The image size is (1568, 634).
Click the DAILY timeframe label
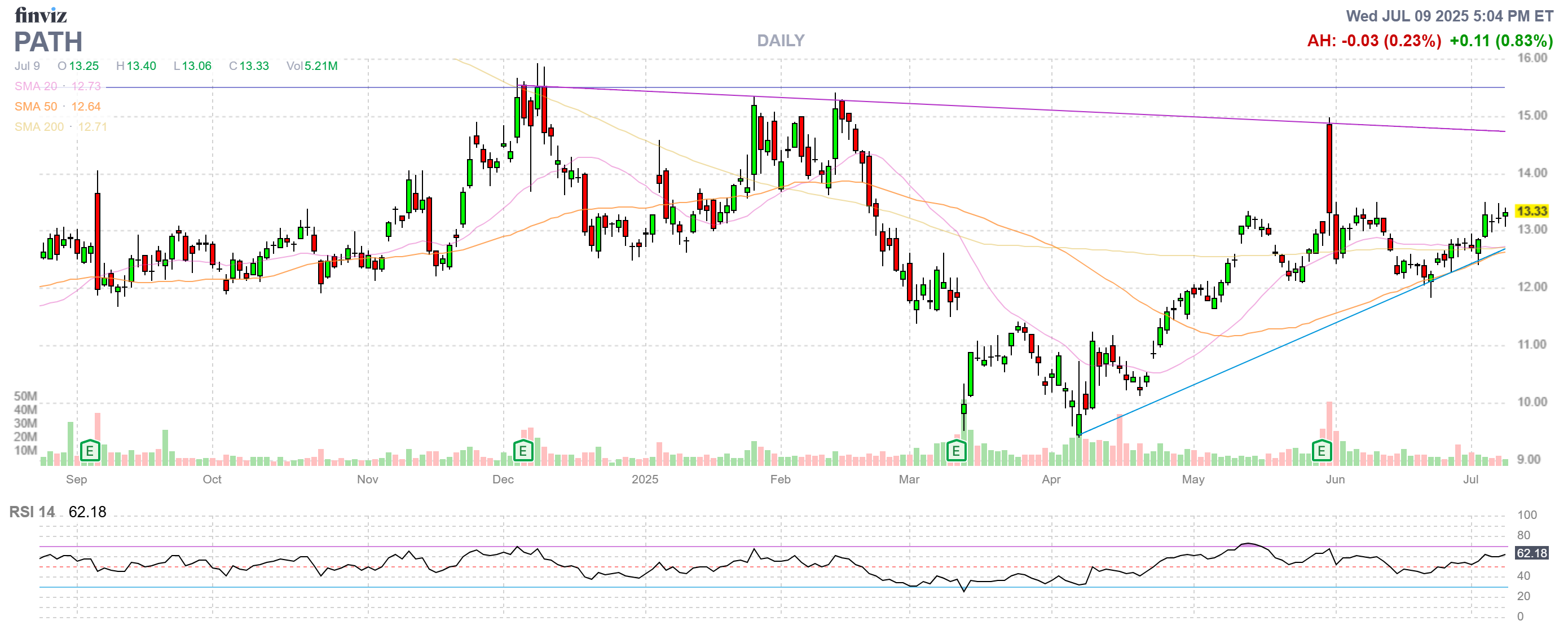pyautogui.click(x=781, y=41)
